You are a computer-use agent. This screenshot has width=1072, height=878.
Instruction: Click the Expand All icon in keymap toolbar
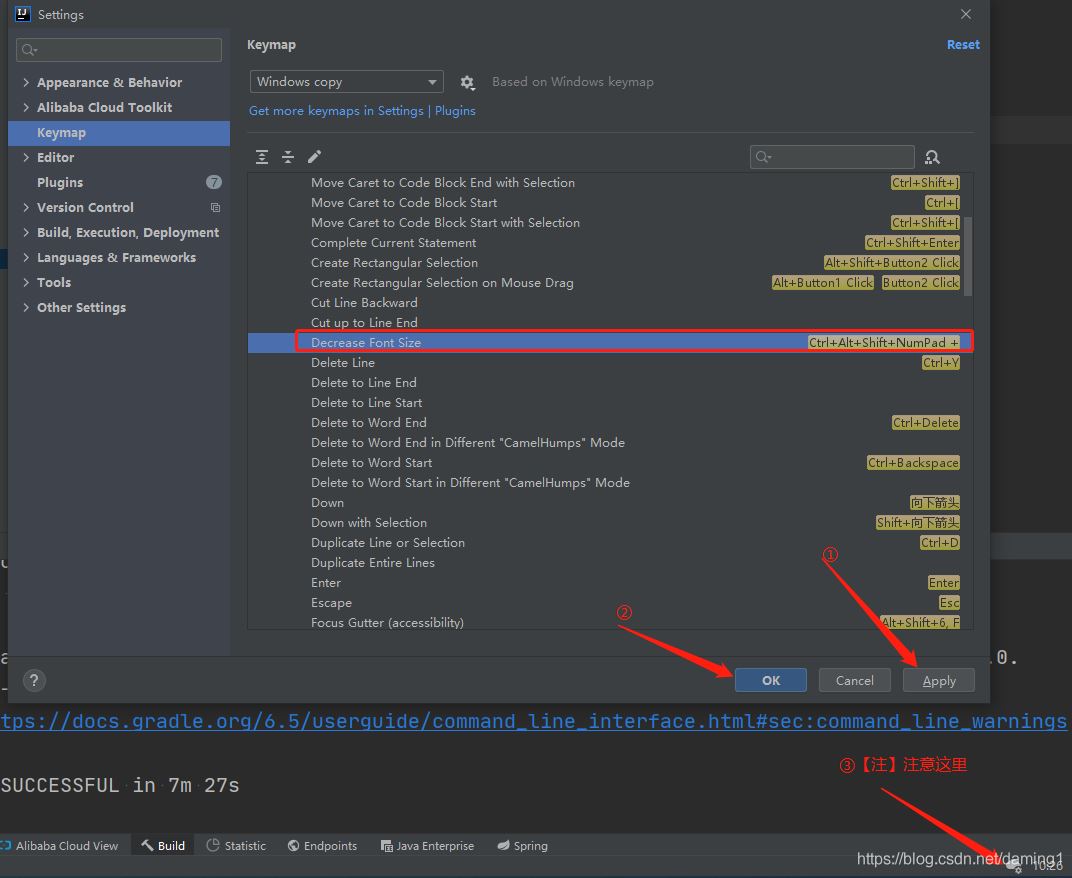[x=262, y=157]
